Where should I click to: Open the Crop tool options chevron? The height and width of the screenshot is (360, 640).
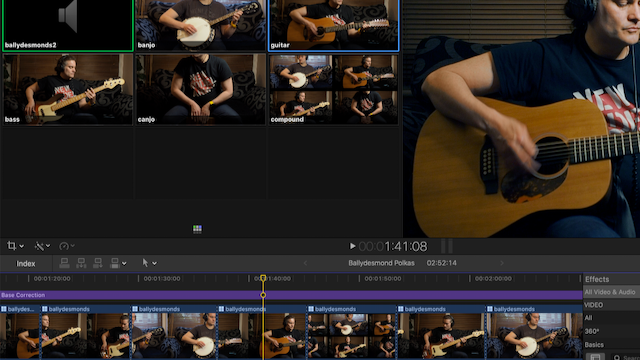(x=22, y=246)
